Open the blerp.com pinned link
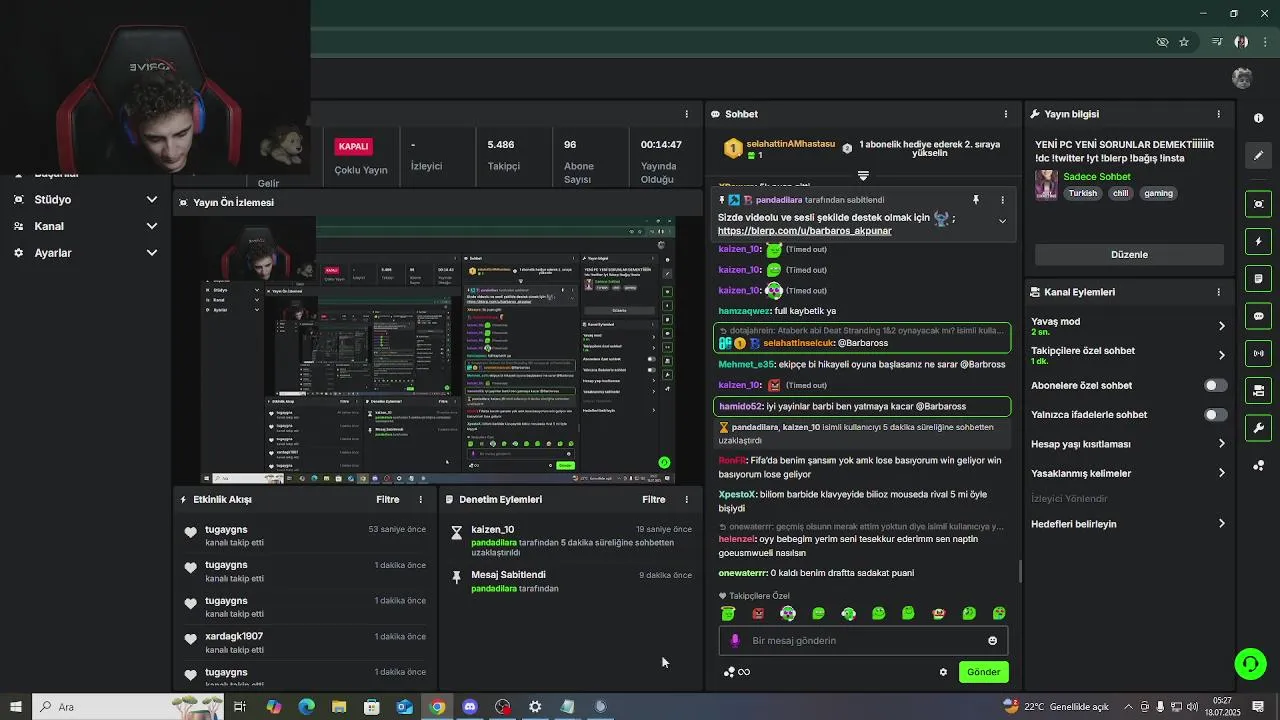 pos(804,231)
